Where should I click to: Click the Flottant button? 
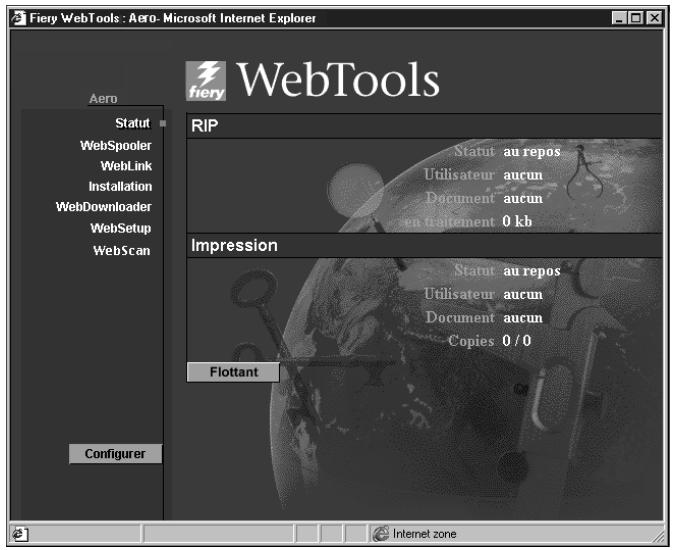(x=233, y=372)
